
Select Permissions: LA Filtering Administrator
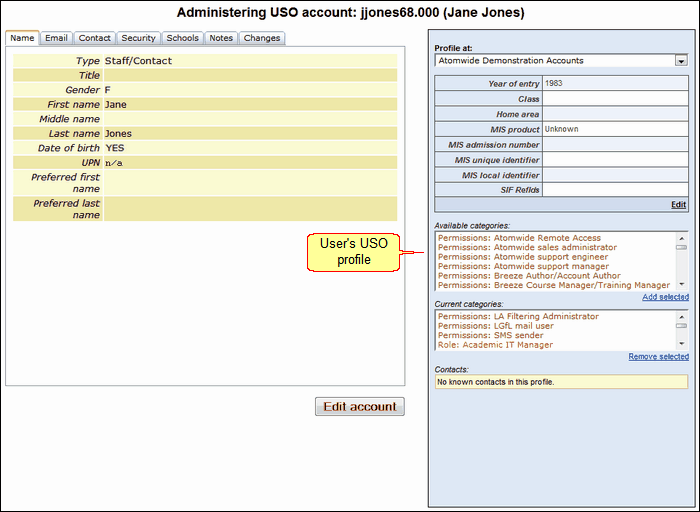(x=518, y=316)
